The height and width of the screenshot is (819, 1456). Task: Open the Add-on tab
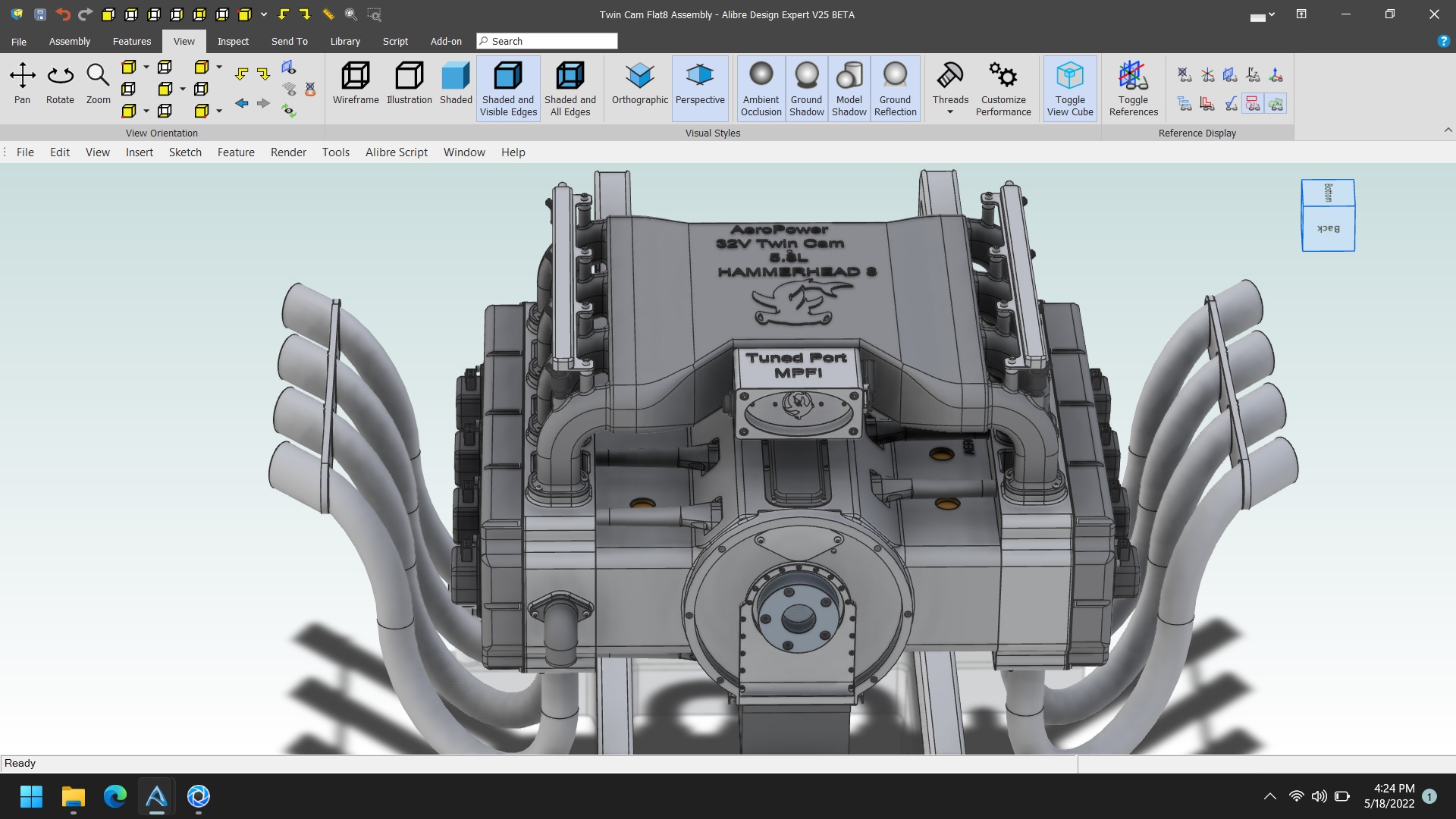pos(446,41)
